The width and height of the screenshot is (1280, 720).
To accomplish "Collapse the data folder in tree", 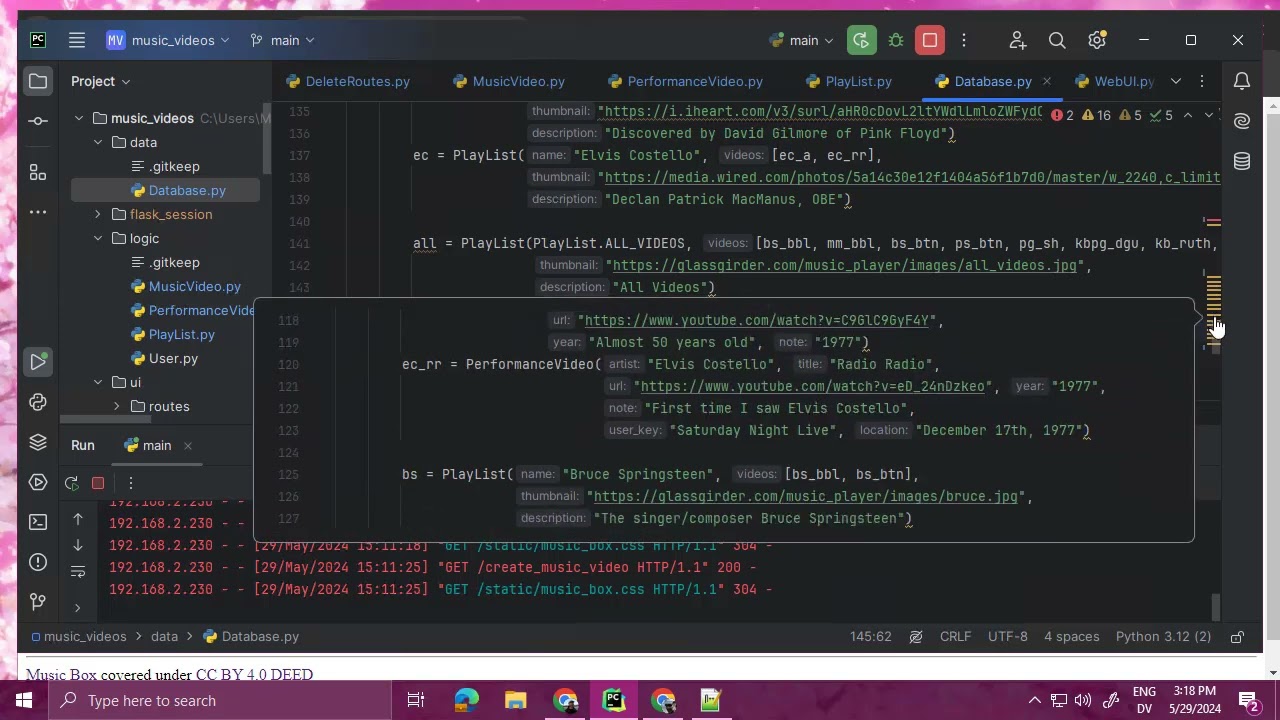I will [x=98, y=142].
